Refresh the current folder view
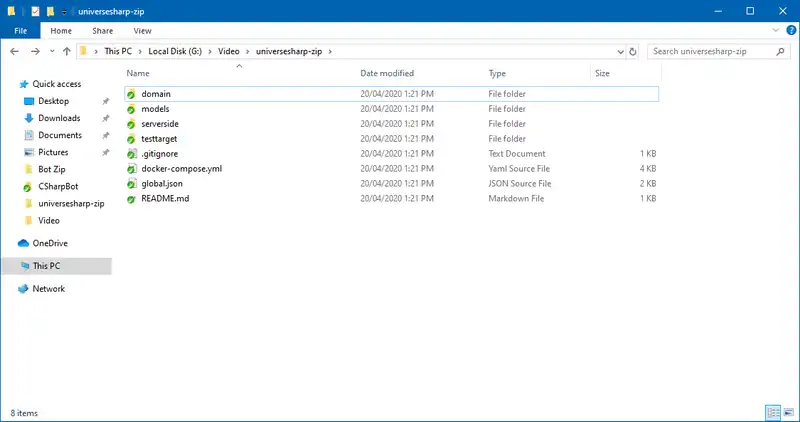The image size is (800, 422). pyautogui.click(x=634, y=50)
